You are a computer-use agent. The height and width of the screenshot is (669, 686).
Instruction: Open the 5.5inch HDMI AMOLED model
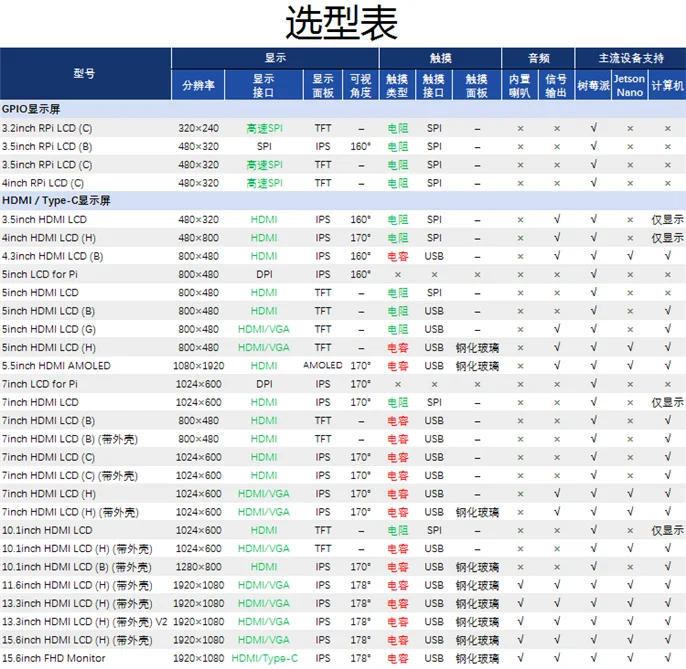(x=56, y=366)
